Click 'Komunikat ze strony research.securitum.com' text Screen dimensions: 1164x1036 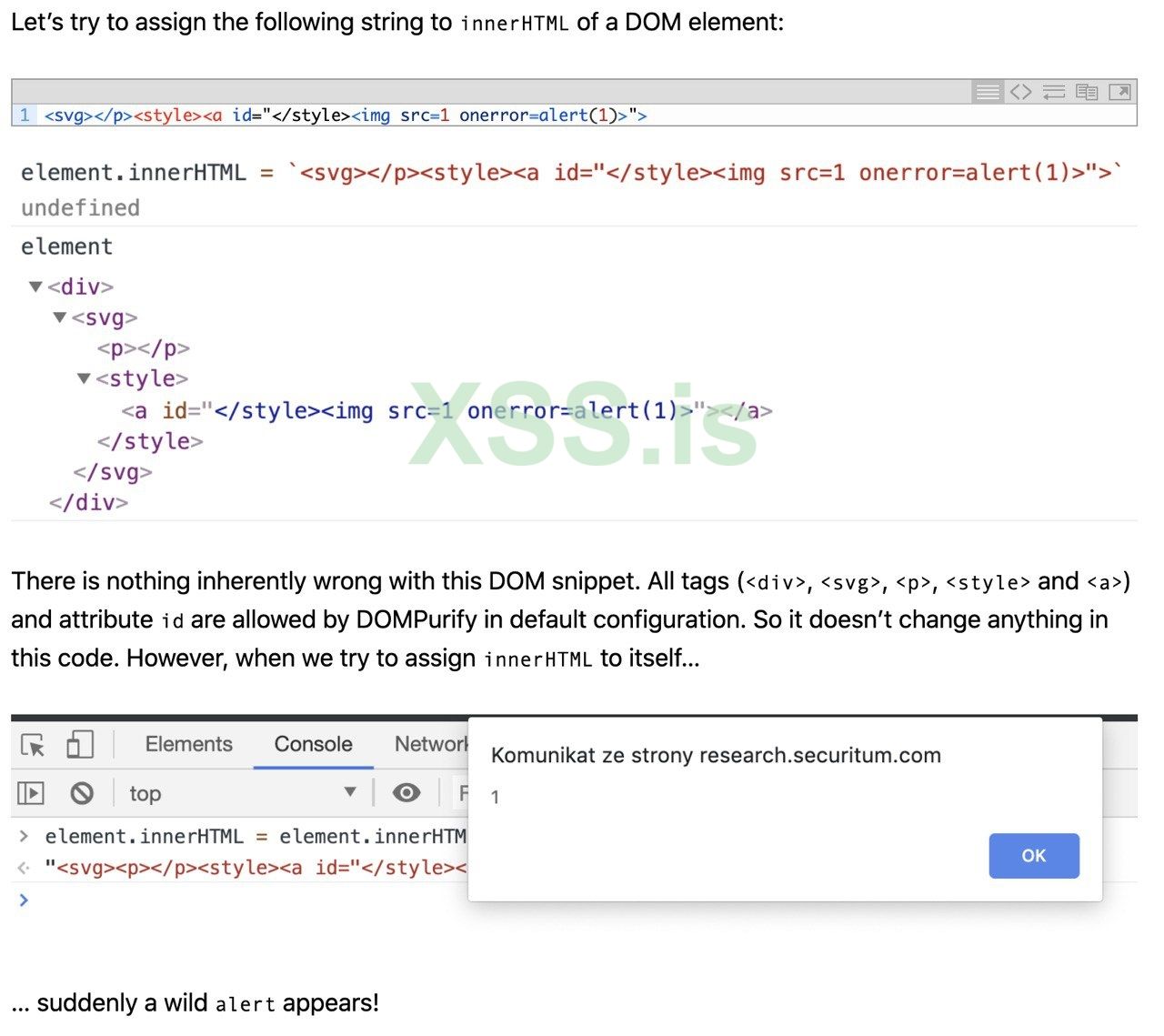(716, 756)
